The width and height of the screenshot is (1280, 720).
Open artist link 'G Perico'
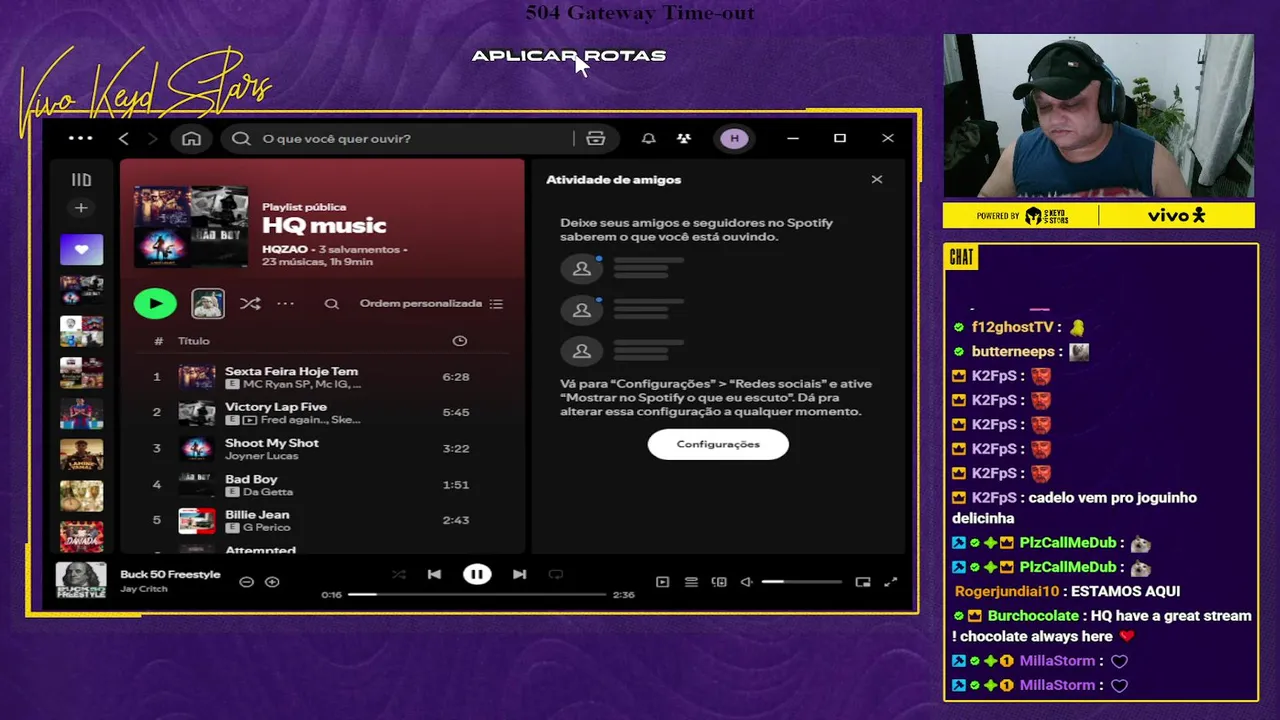coord(266,528)
